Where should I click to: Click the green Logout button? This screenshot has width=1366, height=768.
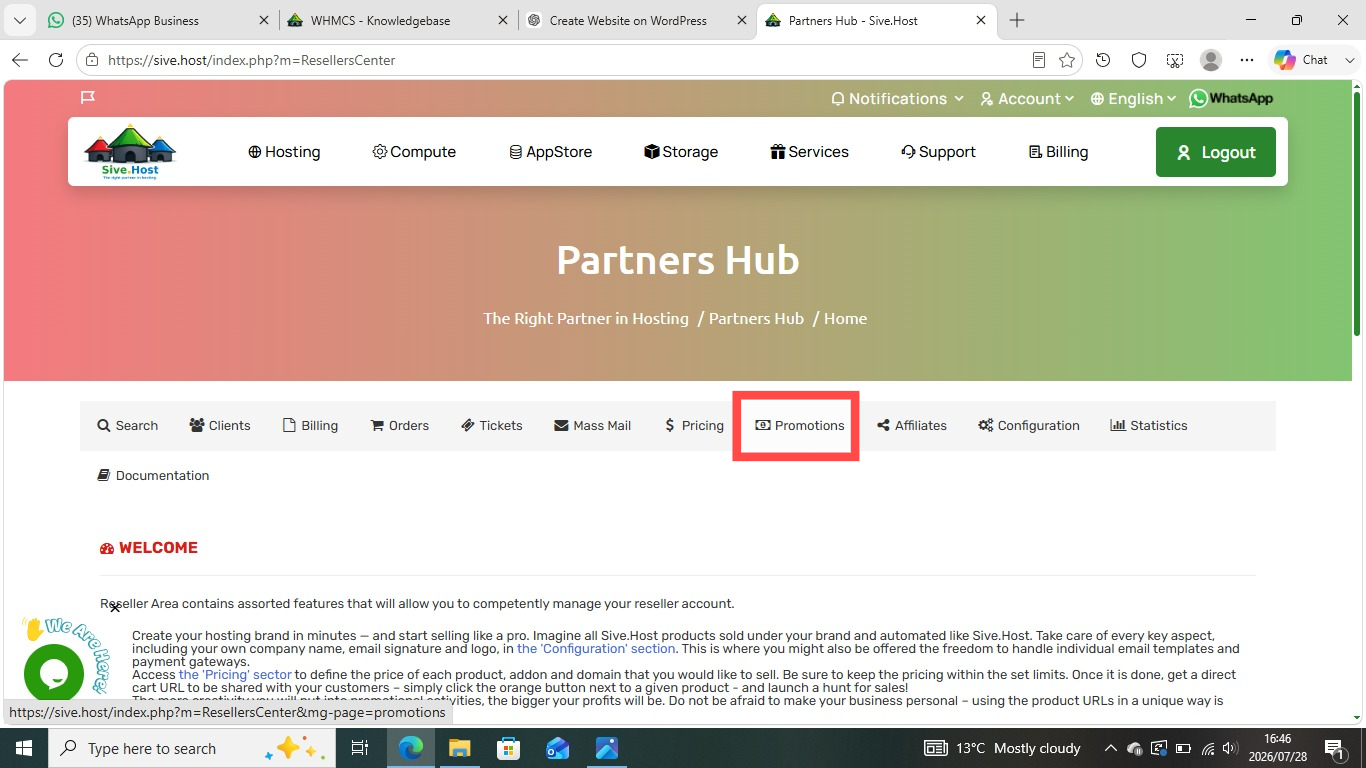pos(1215,152)
